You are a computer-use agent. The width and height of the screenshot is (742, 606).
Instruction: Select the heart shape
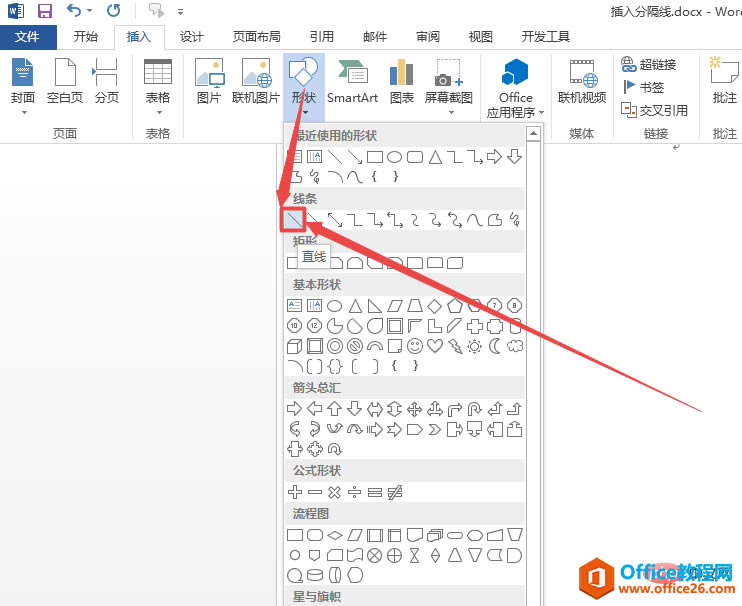[x=435, y=346]
